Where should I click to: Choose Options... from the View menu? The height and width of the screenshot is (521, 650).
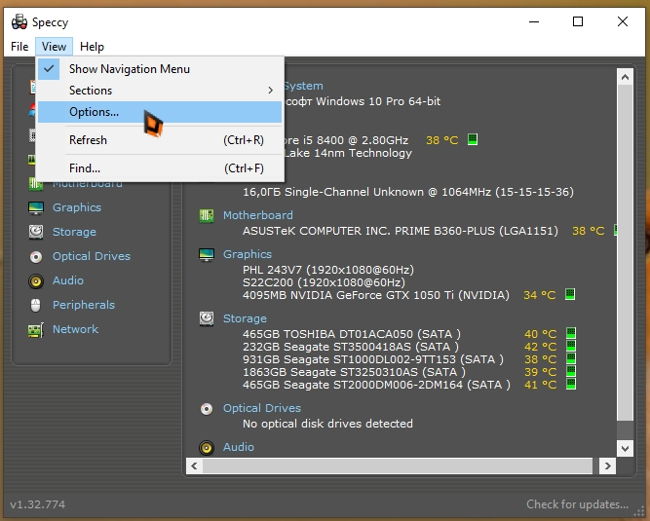(x=160, y=112)
